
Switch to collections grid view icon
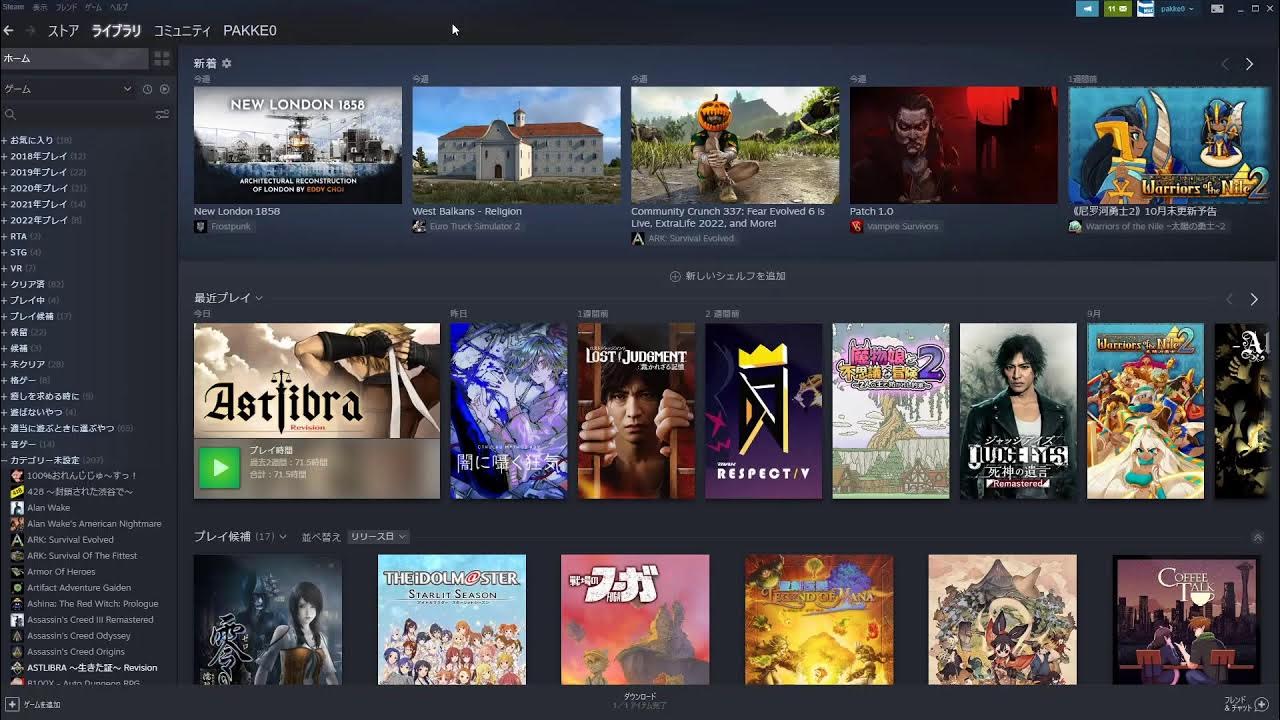pyautogui.click(x=162, y=59)
